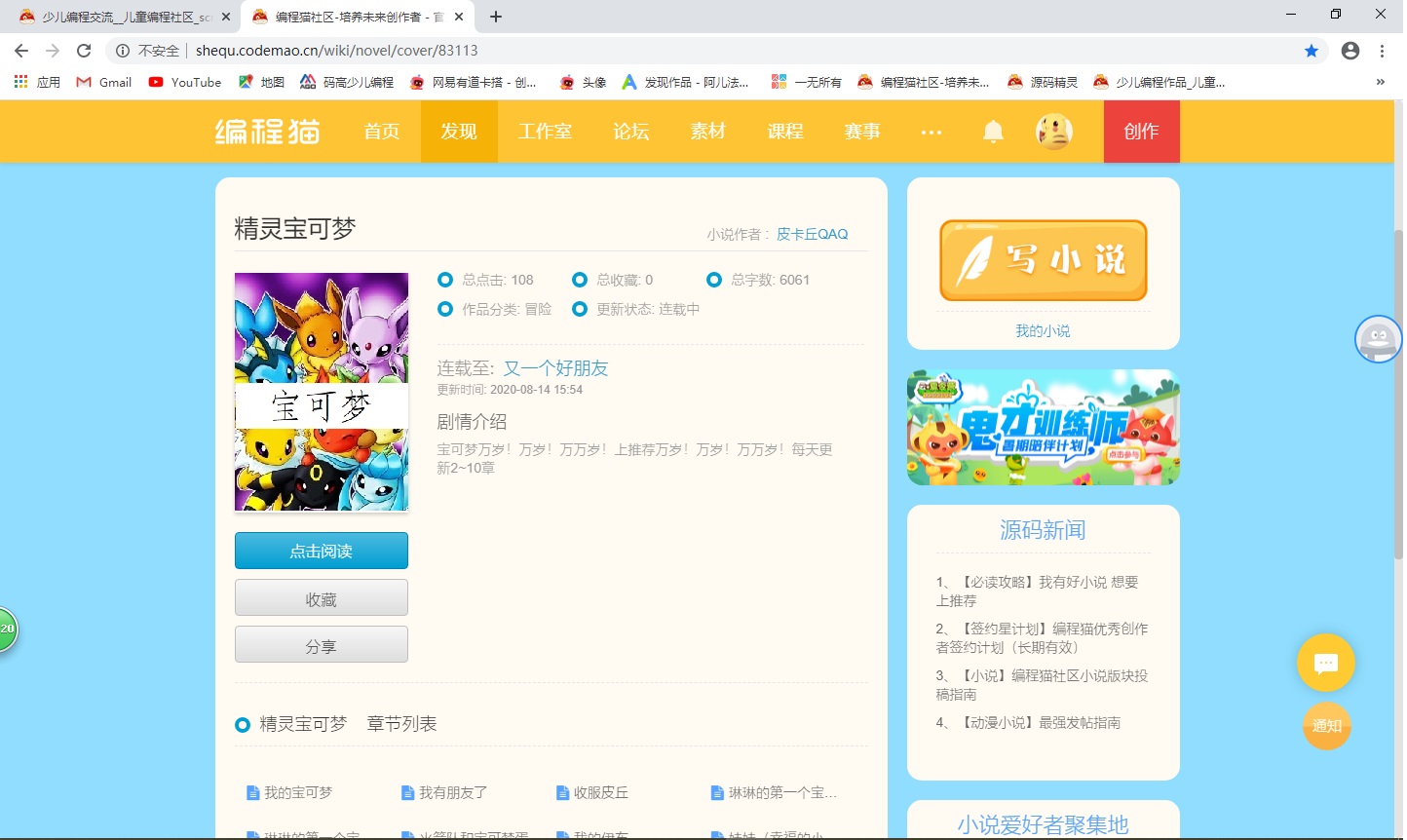Viewport: 1407px width, 840px height.
Task: Open 课程 from the navigation bar
Action: pos(785,132)
